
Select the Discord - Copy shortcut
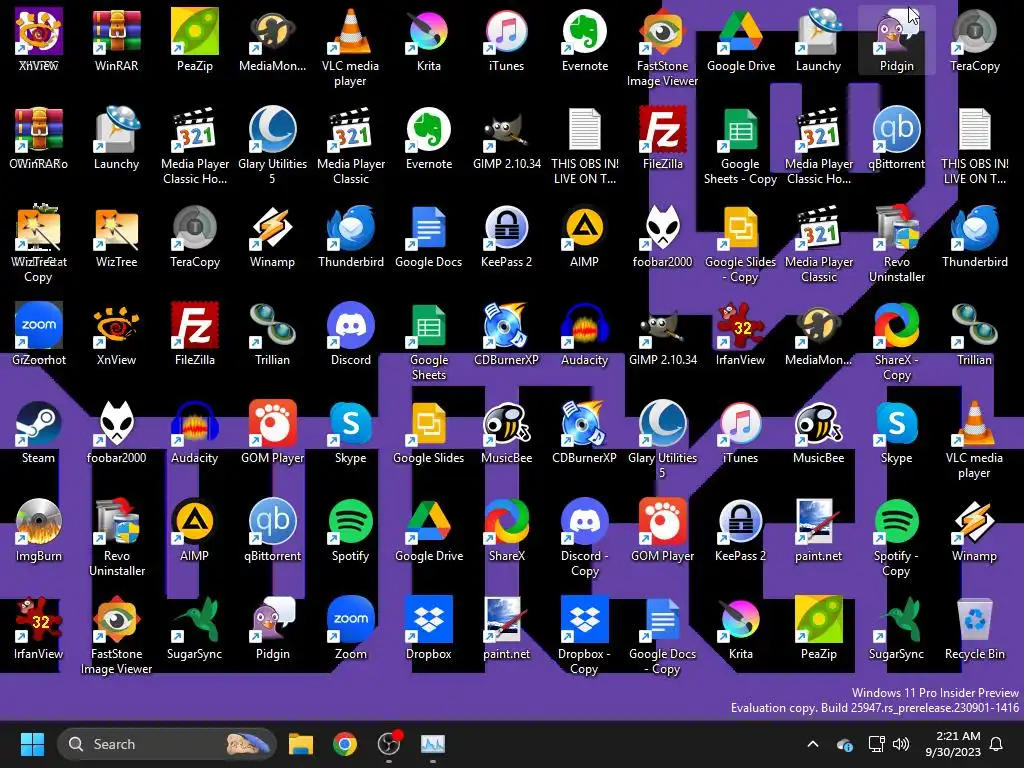[584, 537]
